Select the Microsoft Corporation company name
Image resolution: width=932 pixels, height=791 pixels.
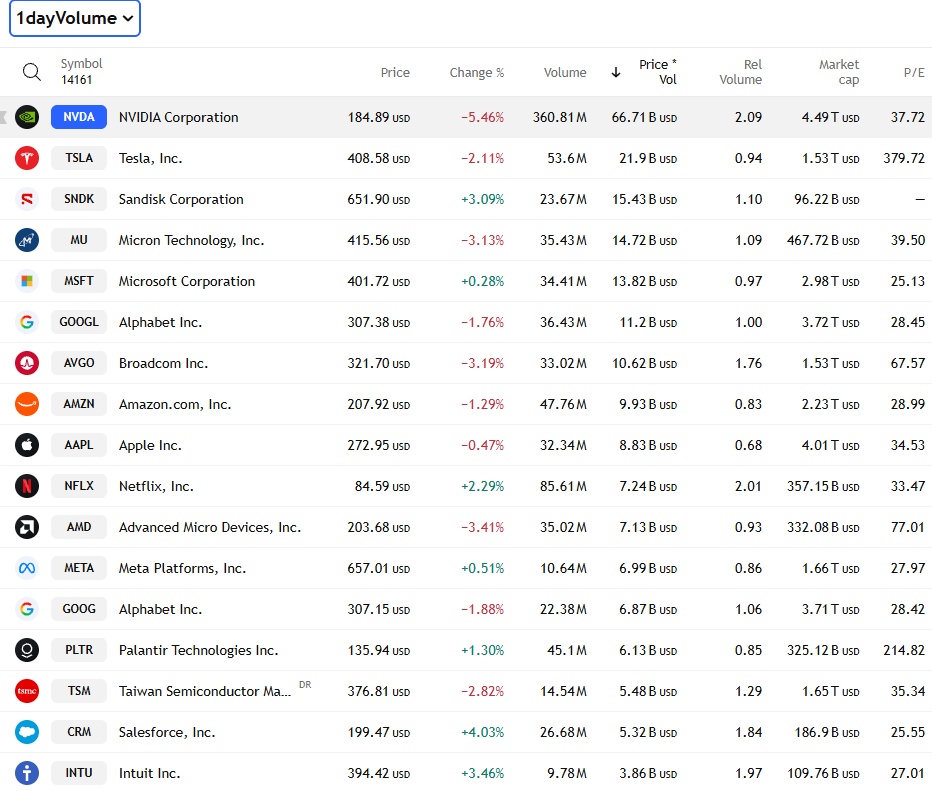(187, 282)
